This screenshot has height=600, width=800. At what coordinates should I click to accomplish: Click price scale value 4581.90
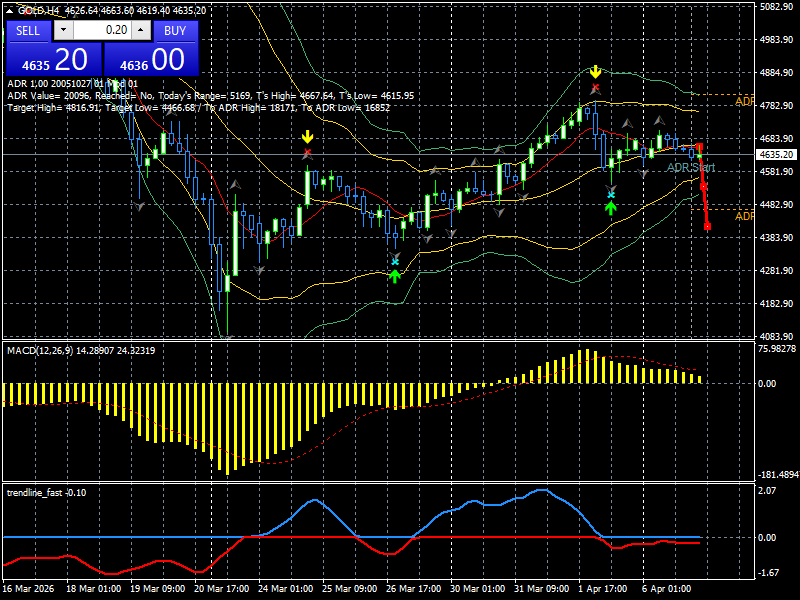click(776, 172)
